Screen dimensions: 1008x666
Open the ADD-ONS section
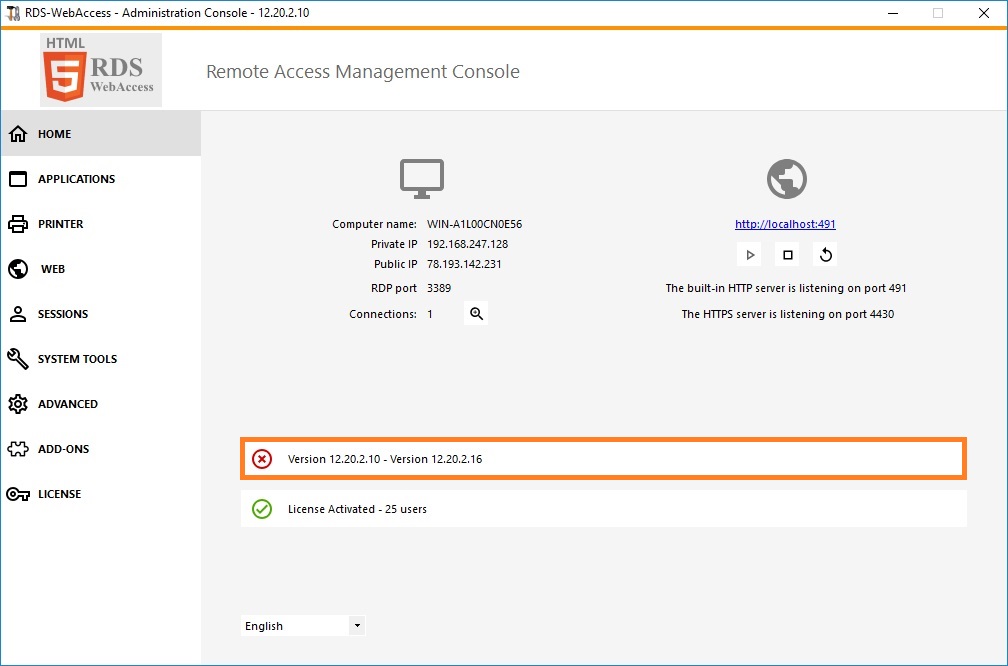coord(64,449)
